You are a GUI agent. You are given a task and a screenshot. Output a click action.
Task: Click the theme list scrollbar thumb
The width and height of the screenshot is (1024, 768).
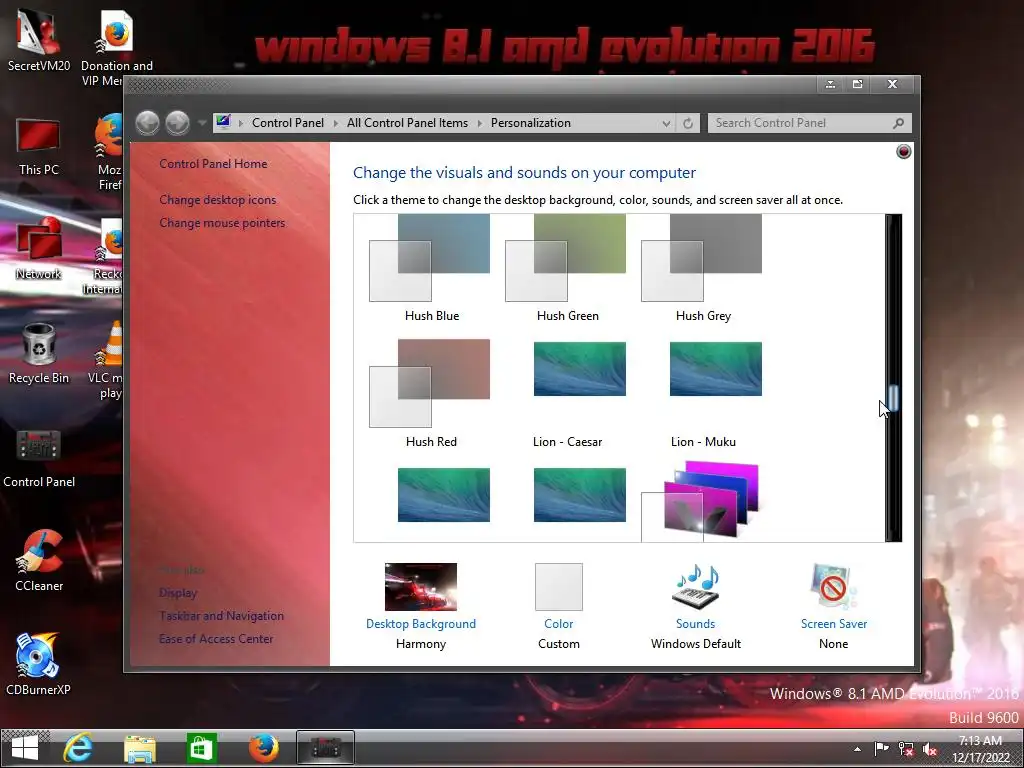(893, 398)
